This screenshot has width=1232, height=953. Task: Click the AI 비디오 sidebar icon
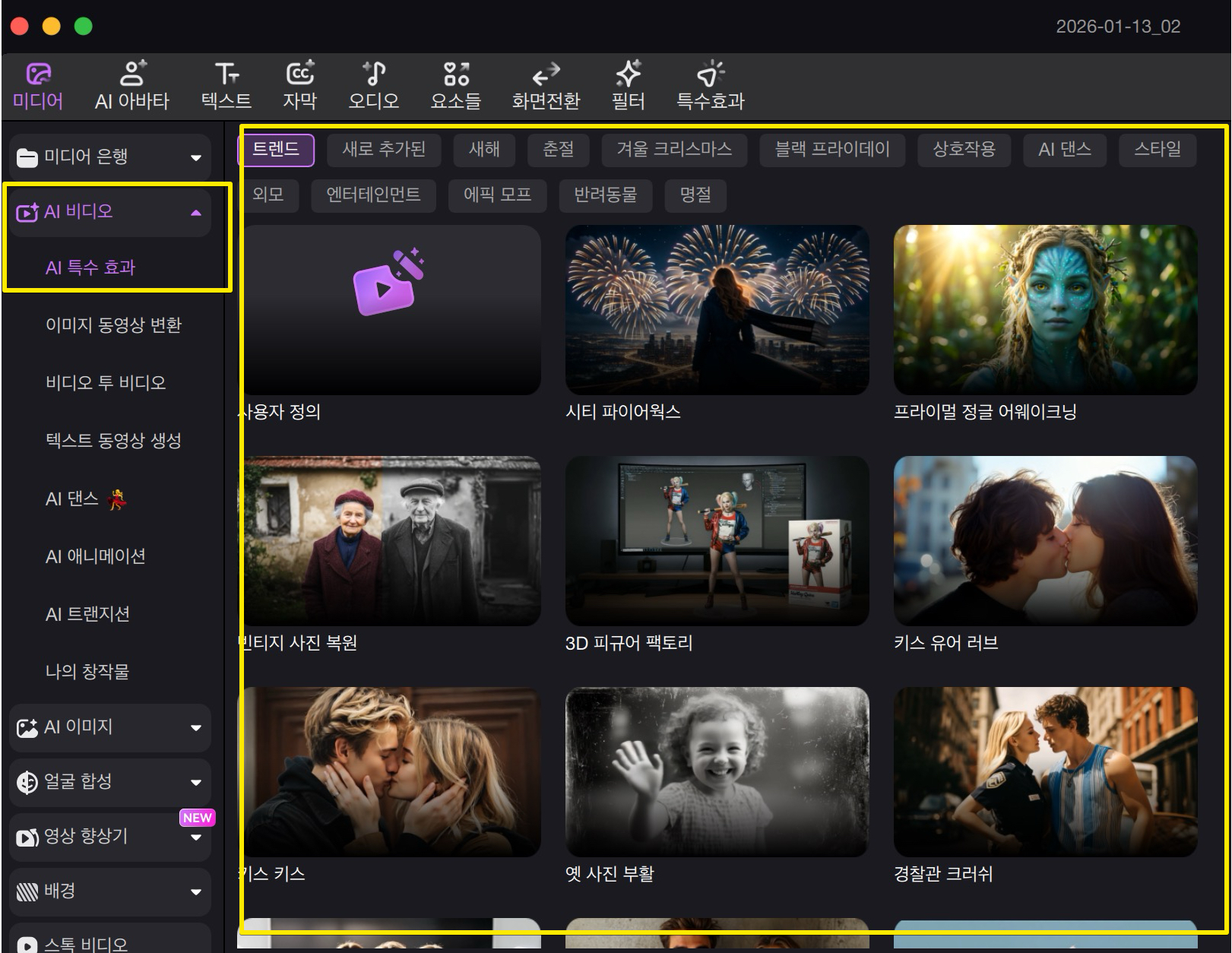(27, 212)
